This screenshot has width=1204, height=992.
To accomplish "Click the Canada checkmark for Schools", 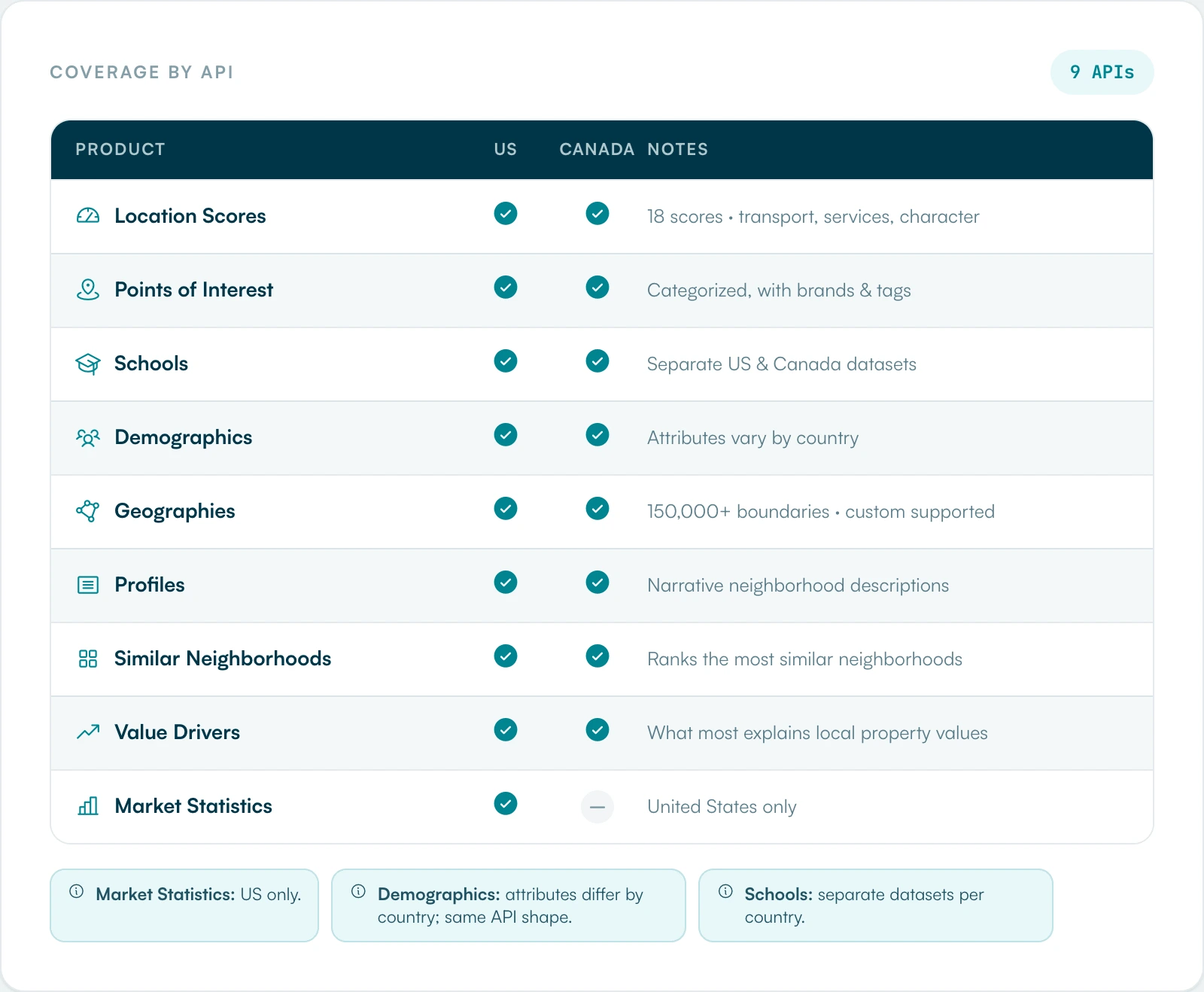I will coord(597,361).
